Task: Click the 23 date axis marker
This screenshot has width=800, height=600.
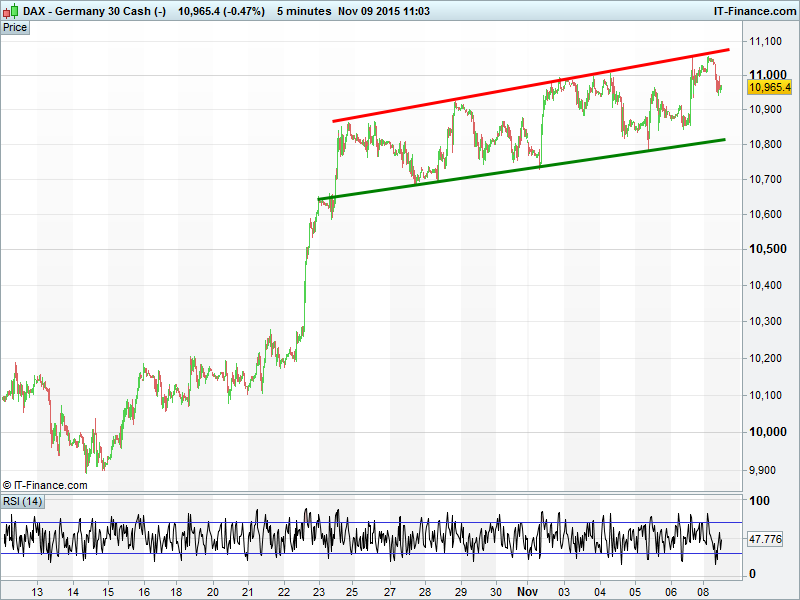Action: coord(320,589)
